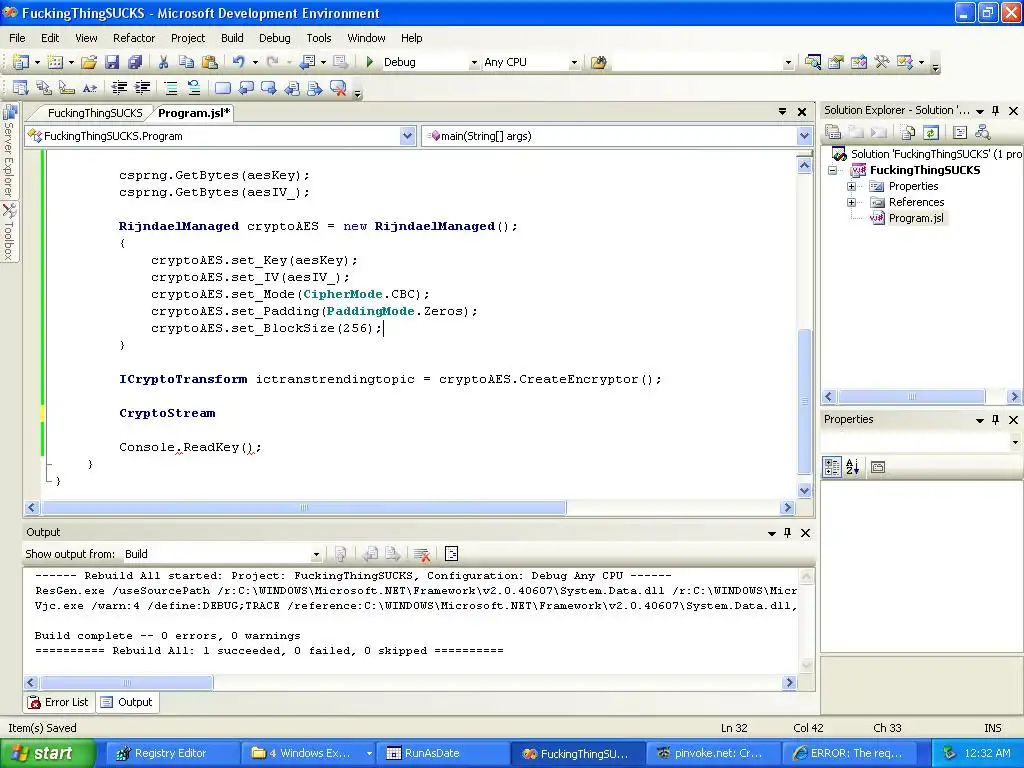Screen dimensions: 1024x768
Task: Open the Toolbox side tab
Action: [x=9, y=232]
